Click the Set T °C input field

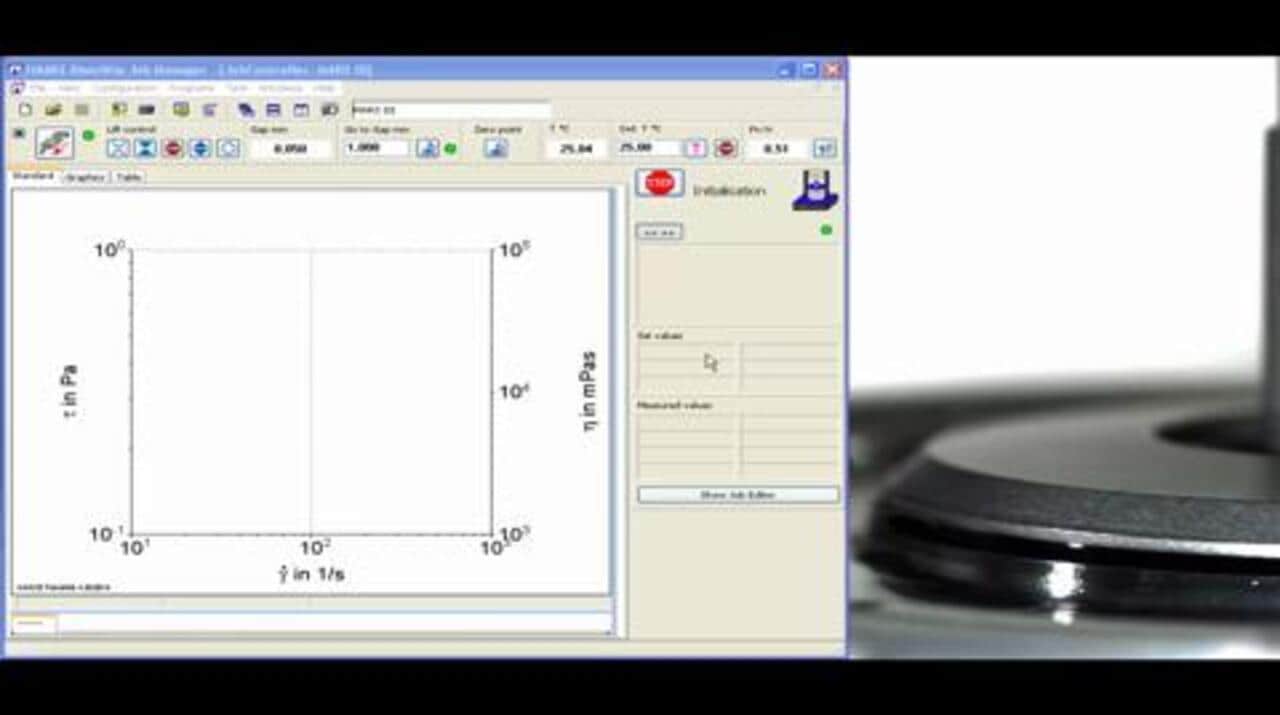647,148
